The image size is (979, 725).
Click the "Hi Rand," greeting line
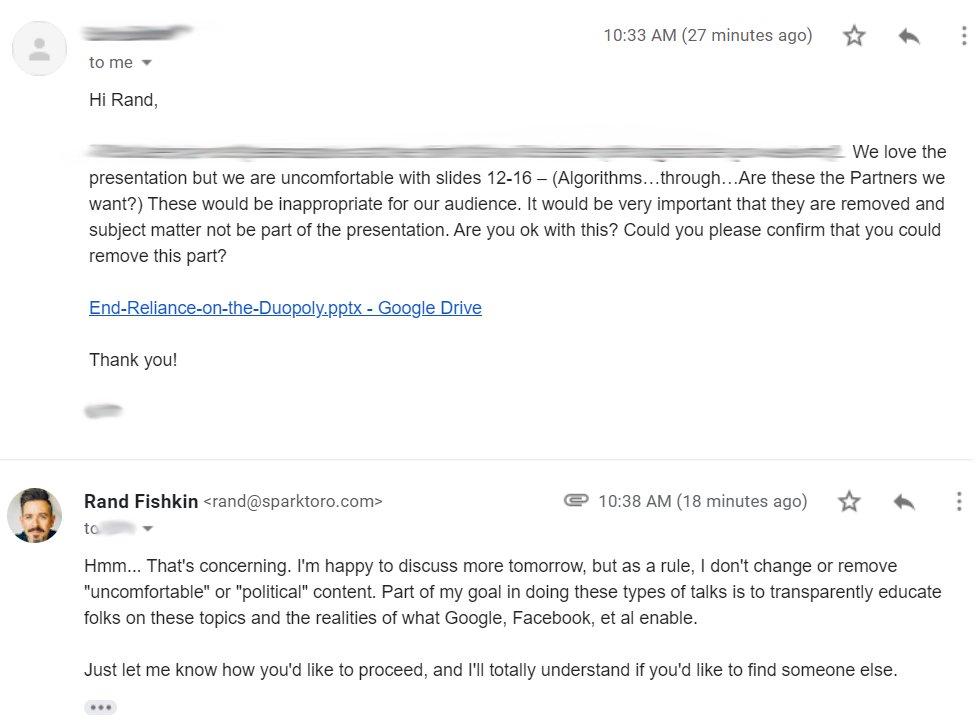123,100
